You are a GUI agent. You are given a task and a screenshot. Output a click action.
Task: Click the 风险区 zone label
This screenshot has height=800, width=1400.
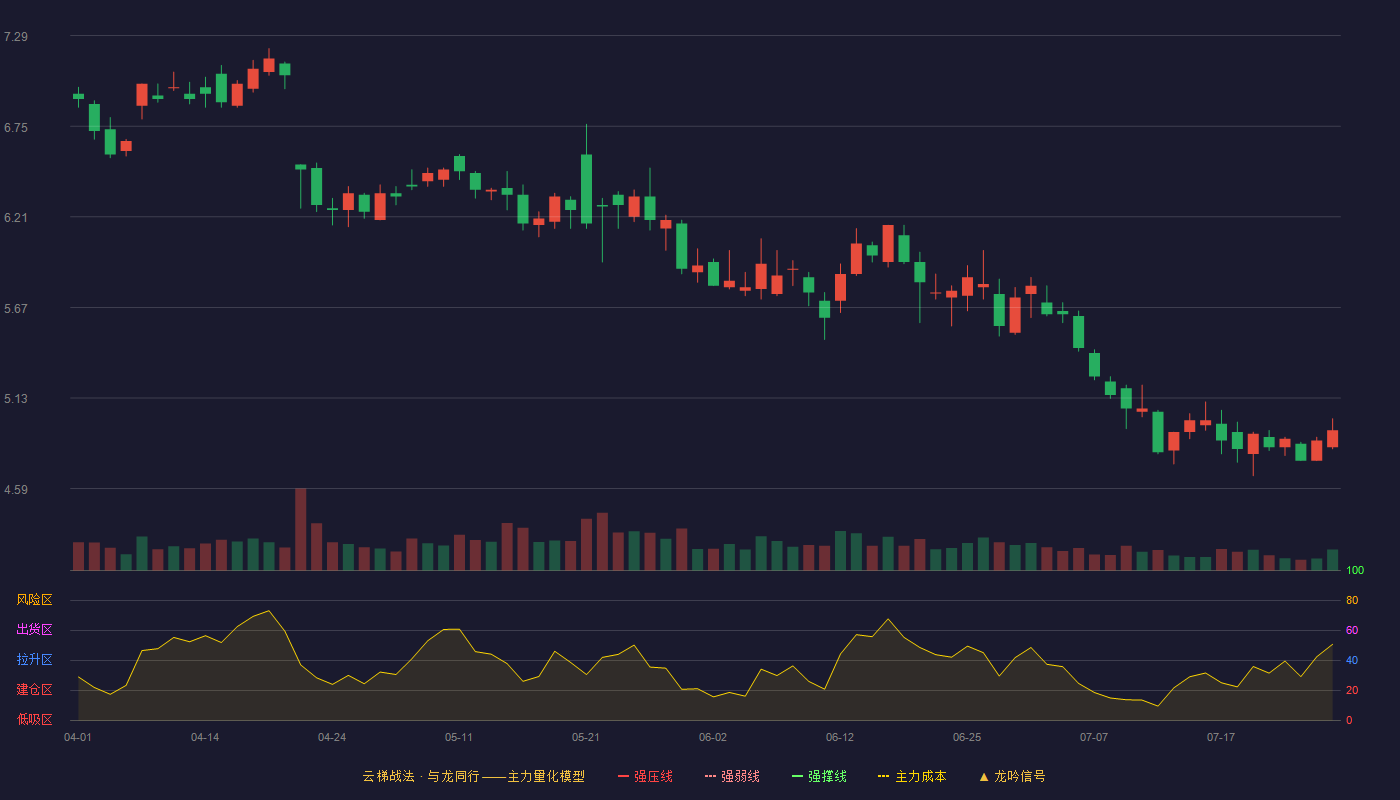click(x=34, y=600)
